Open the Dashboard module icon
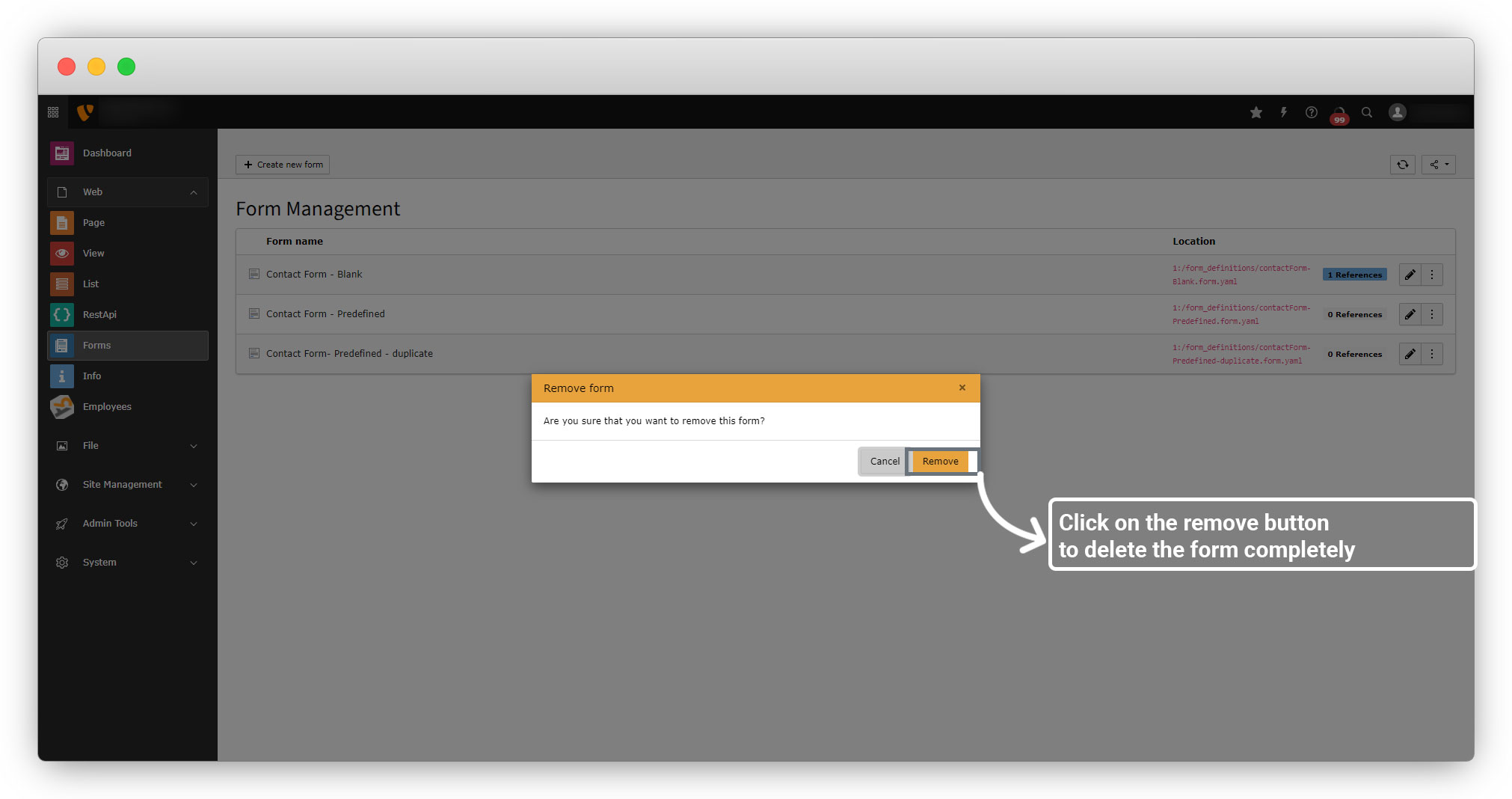Viewport: 1512px width, 799px height. [x=62, y=153]
